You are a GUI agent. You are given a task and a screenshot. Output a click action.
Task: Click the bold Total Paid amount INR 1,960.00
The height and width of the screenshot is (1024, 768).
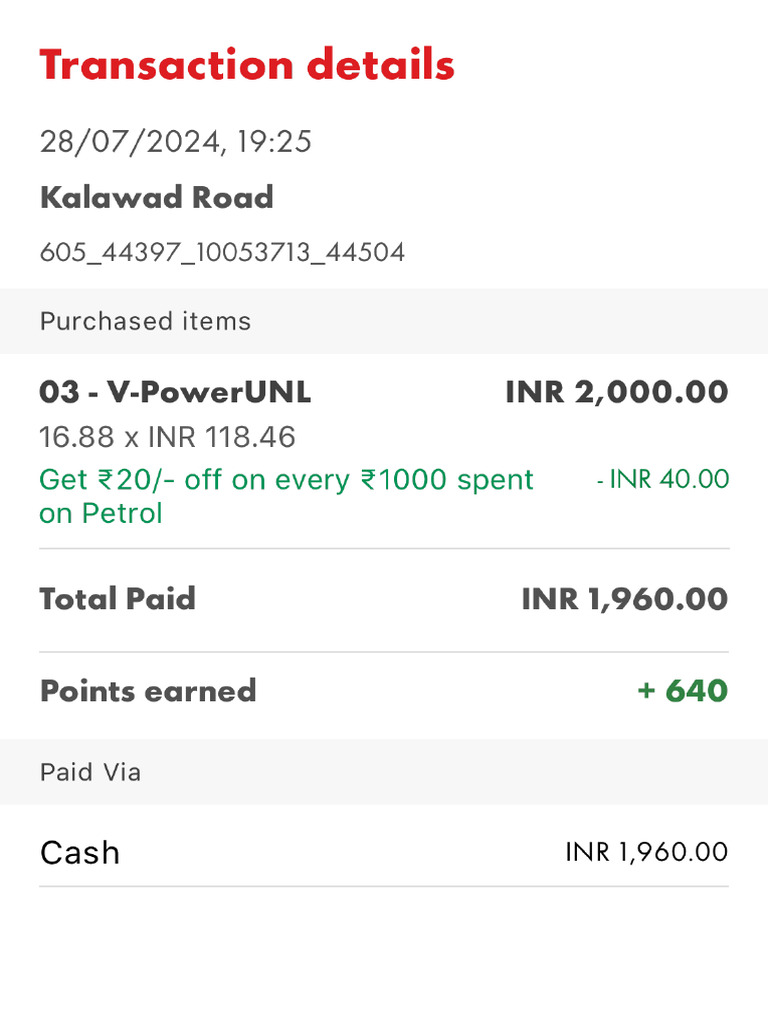click(624, 599)
